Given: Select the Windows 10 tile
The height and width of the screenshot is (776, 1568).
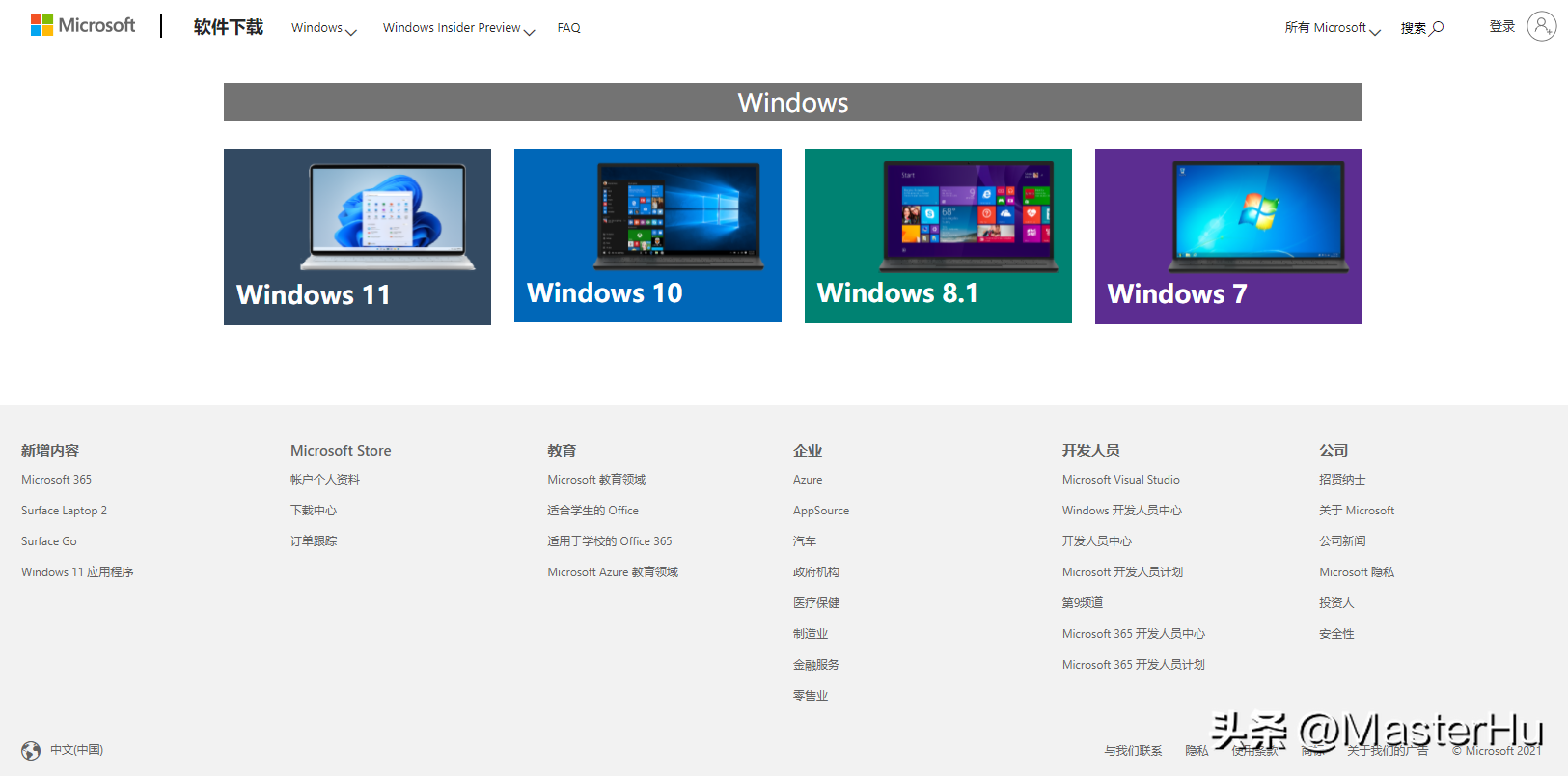Looking at the screenshot, I should [647, 236].
